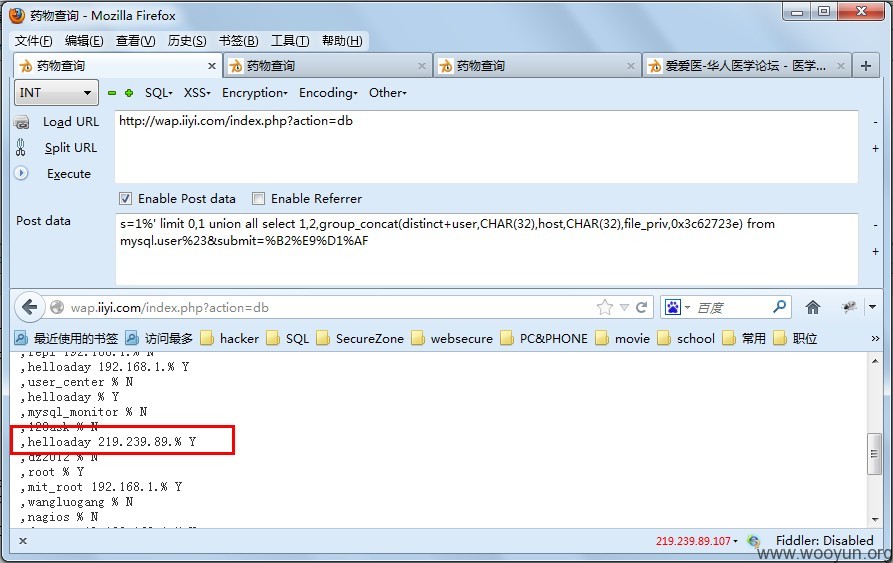Click the search magnifier icon

coord(779,307)
